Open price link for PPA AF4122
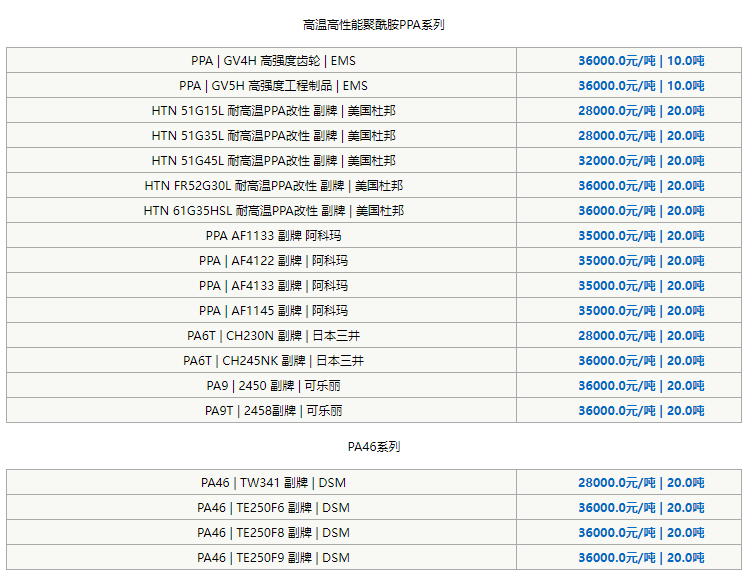The width and height of the screenshot is (750, 577). 641,260
